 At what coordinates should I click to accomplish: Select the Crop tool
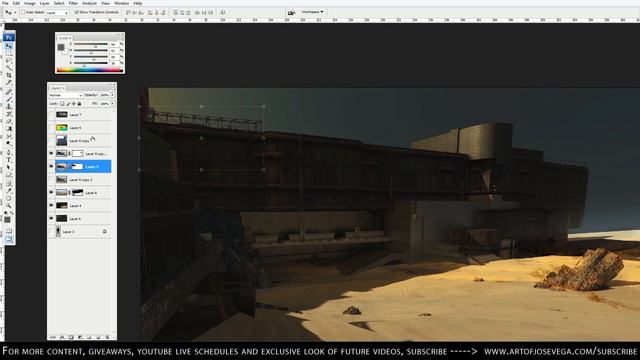pyautogui.click(x=9, y=76)
